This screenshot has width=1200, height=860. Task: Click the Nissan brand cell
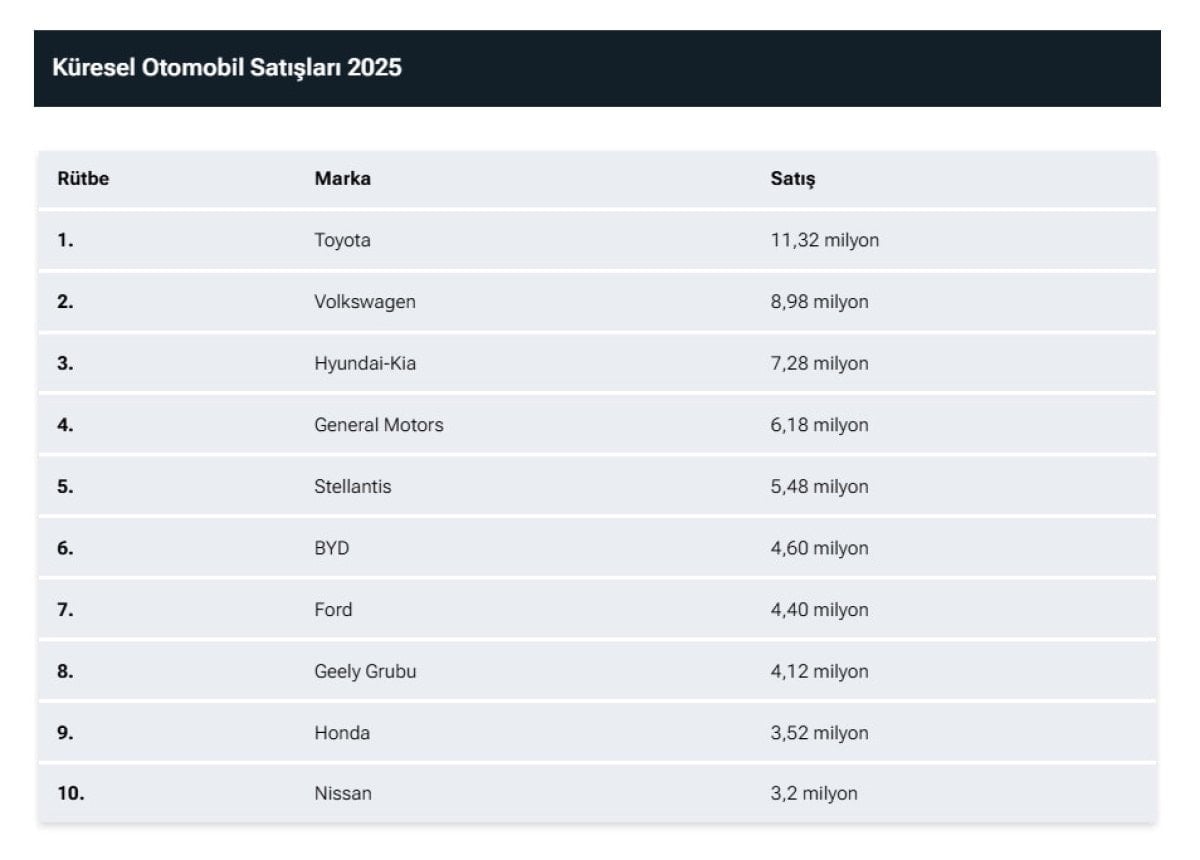point(342,794)
